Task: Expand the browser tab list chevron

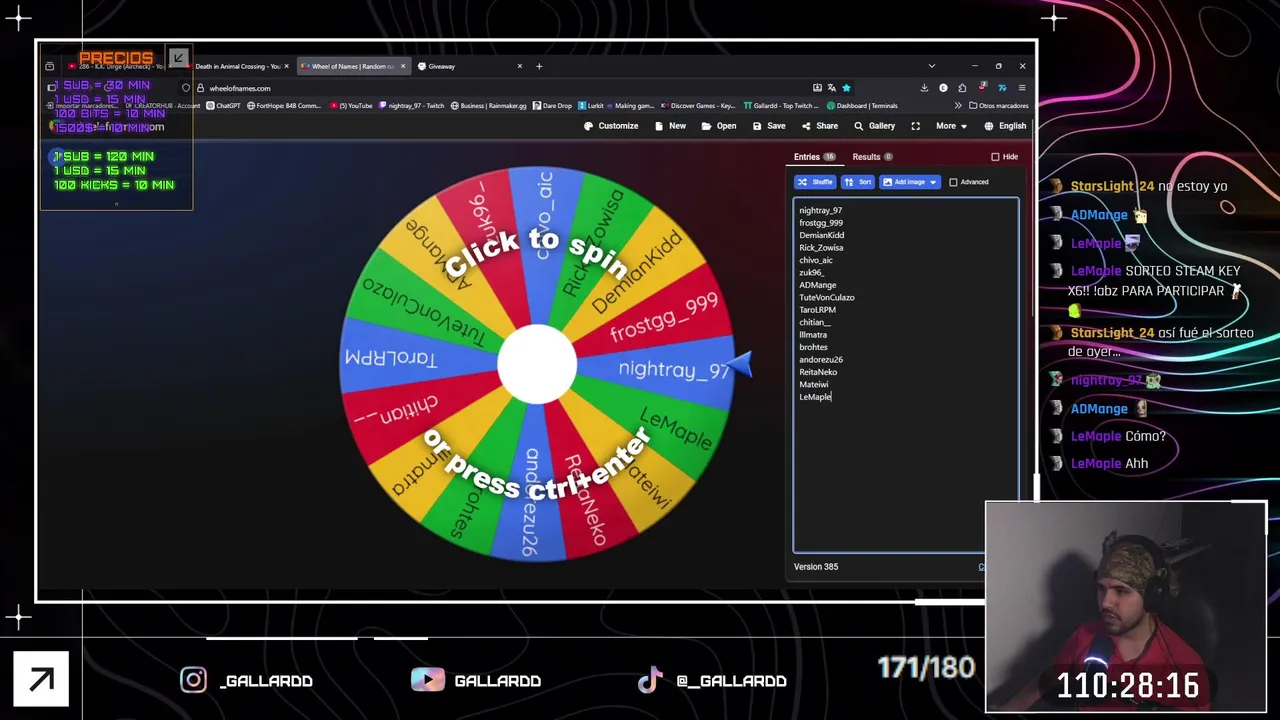Action: click(x=932, y=66)
